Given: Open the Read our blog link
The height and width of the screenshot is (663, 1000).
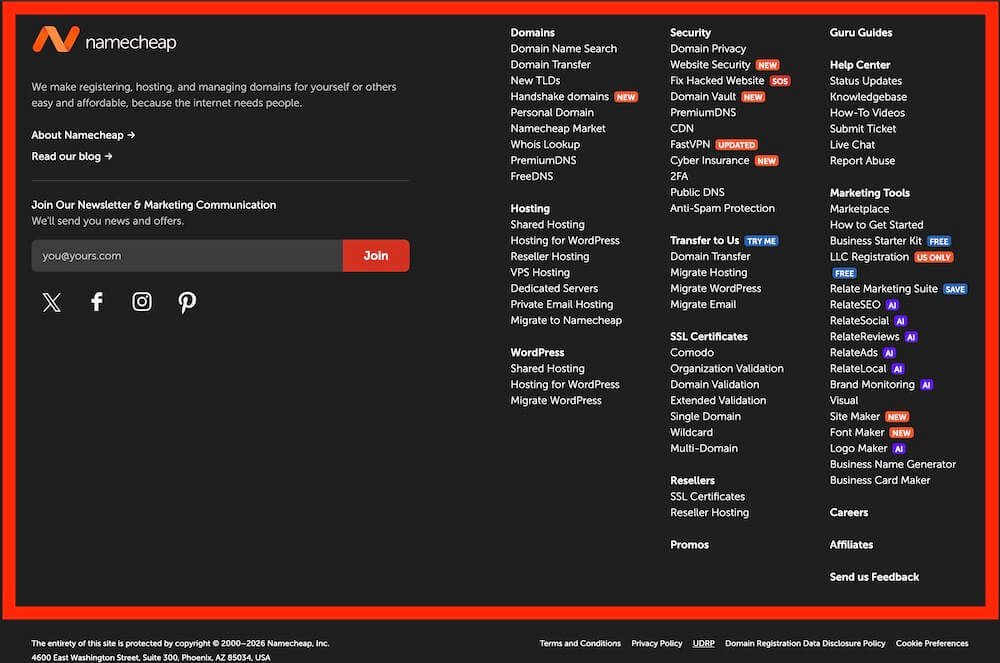Looking at the screenshot, I should [71, 156].
